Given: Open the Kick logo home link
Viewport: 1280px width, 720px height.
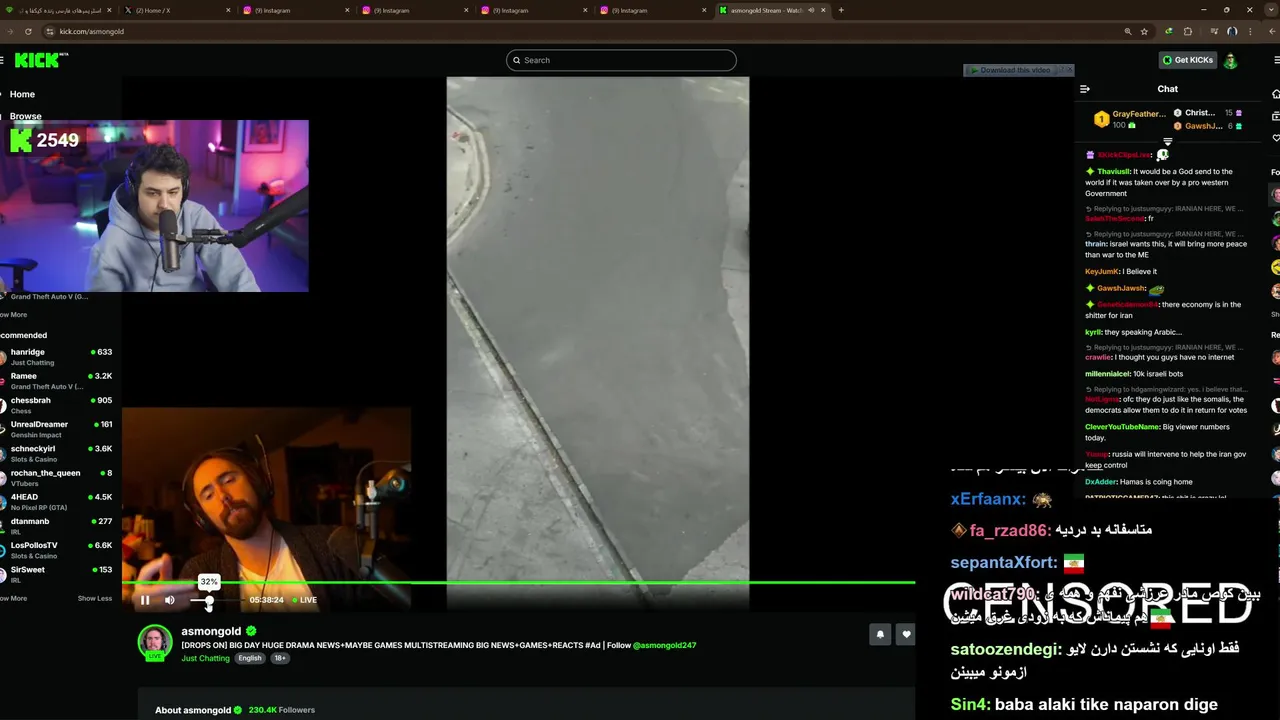Looking at the screenshot, I should pyautogui.click(x=40, y=60).
